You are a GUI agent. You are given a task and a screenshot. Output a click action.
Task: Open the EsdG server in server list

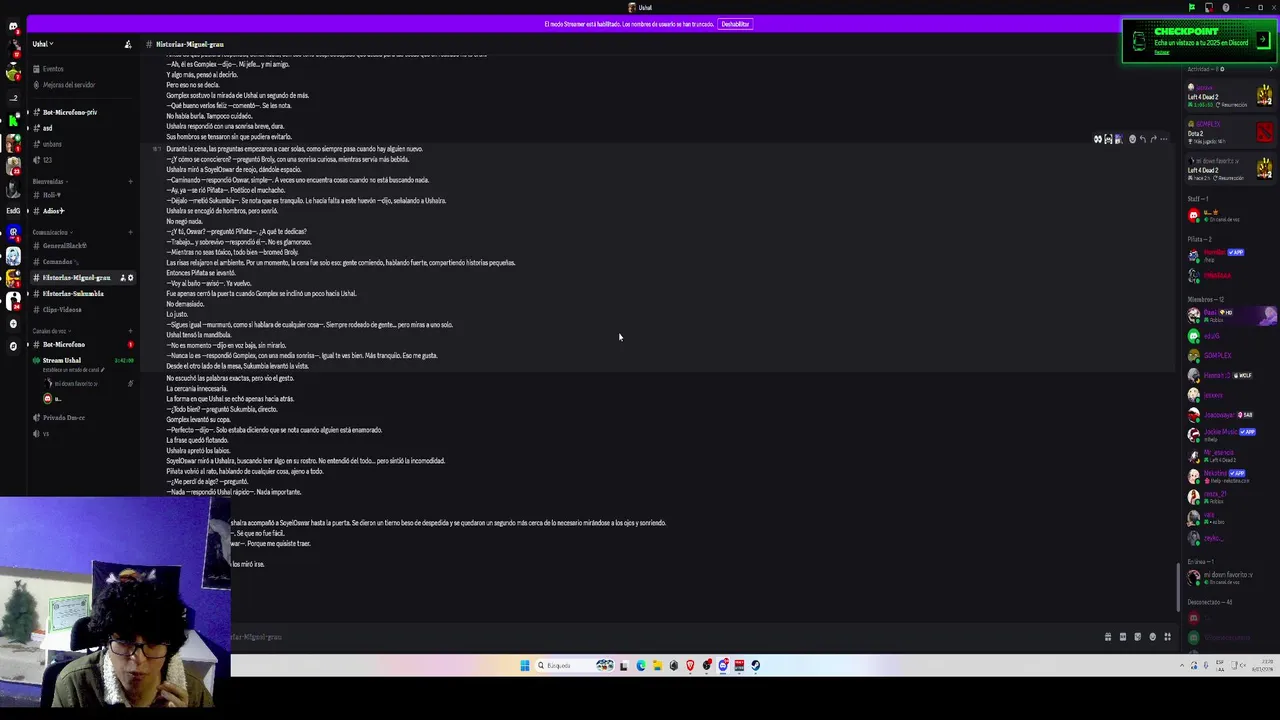tap(13, 211)
